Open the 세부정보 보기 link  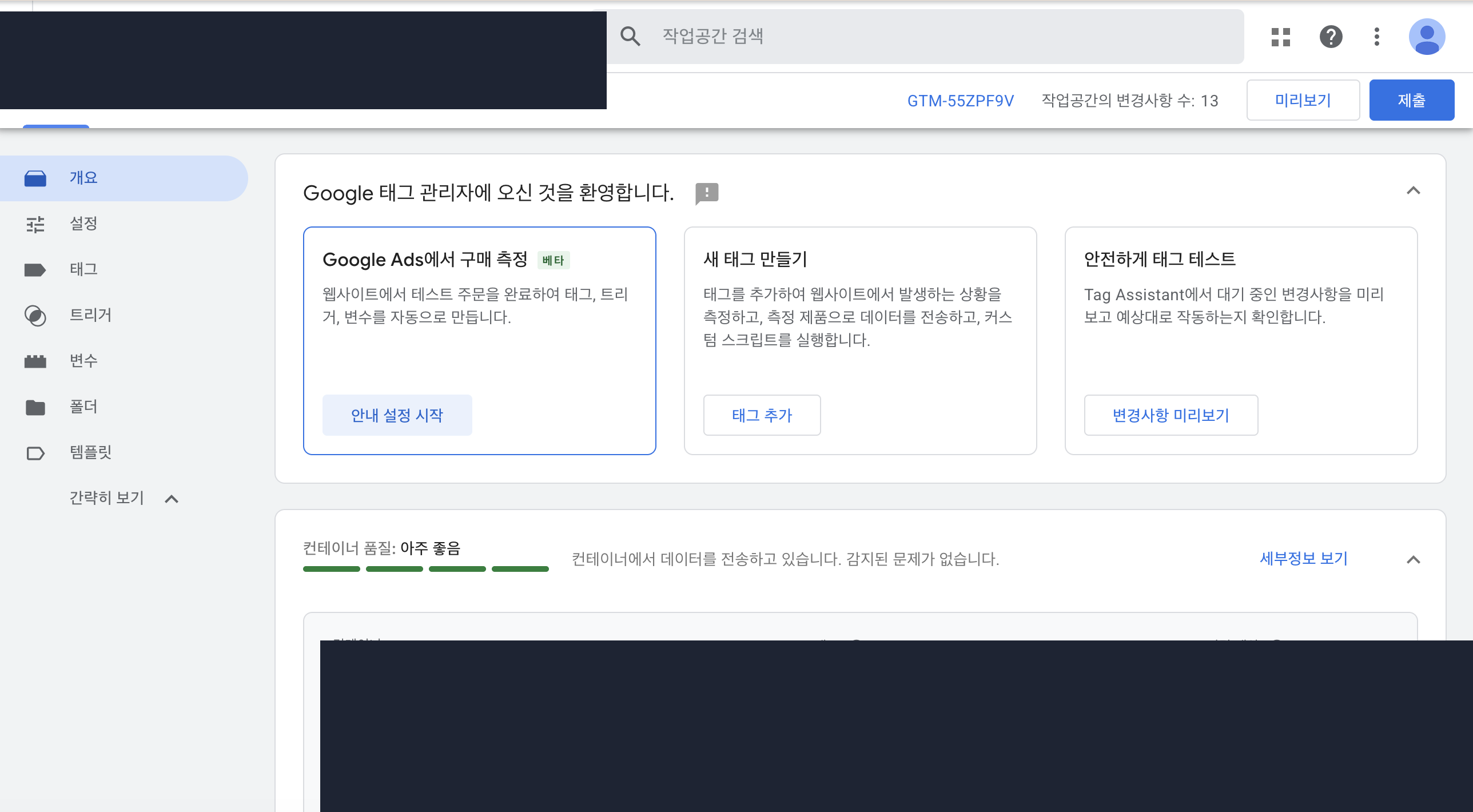(1304, 558)
